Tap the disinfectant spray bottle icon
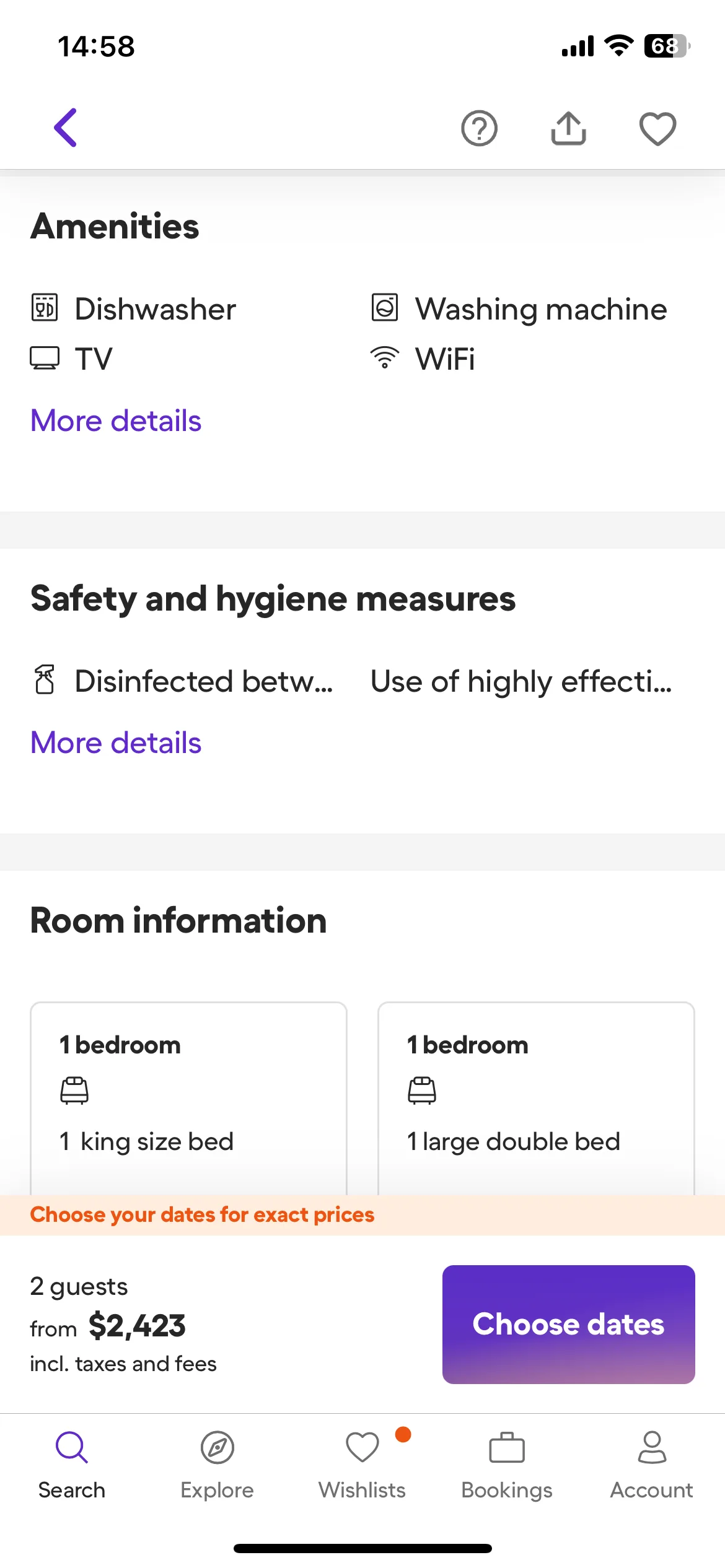Screen dimensions: 725x1568 45,680
